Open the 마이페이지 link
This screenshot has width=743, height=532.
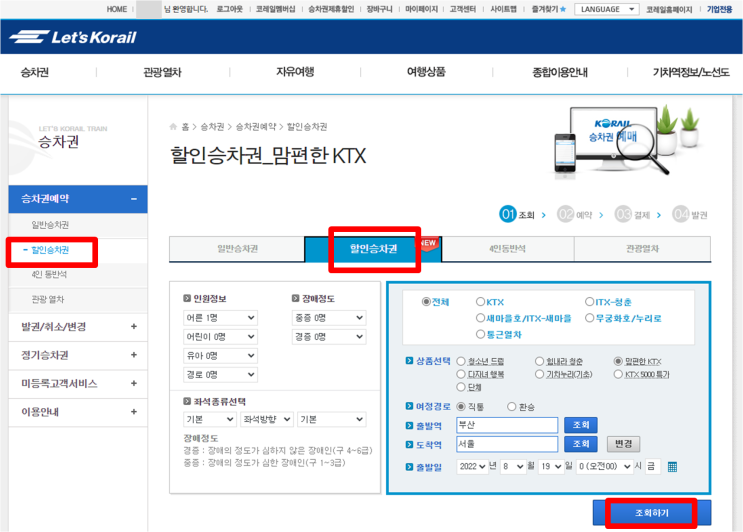421,9
